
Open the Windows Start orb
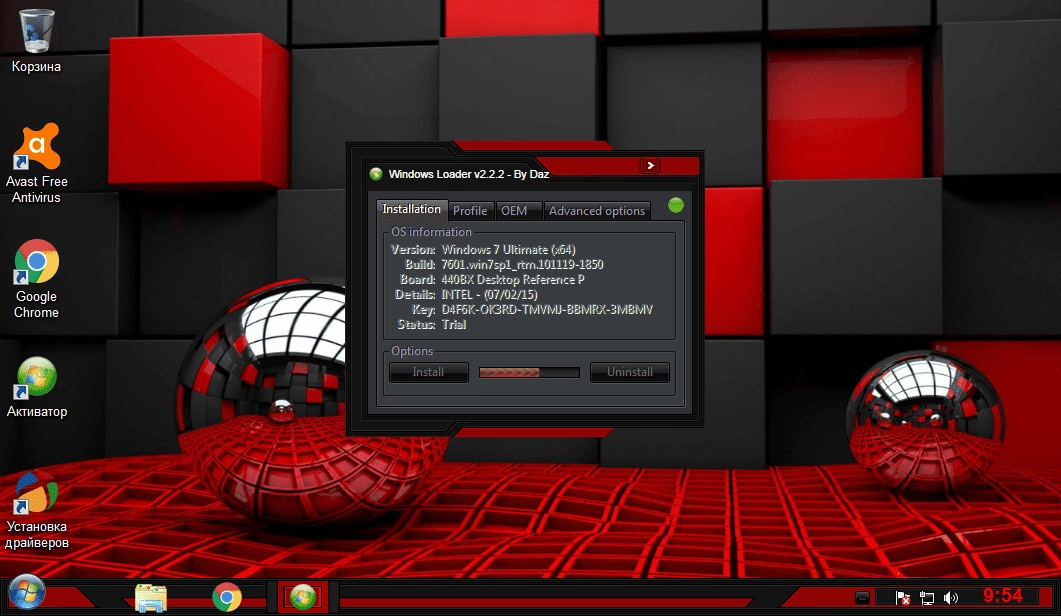click(26, 592)
